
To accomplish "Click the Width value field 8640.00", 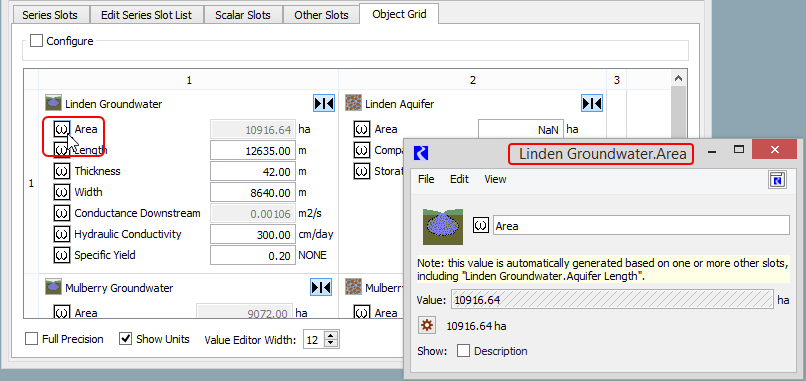I will [253, 192].
